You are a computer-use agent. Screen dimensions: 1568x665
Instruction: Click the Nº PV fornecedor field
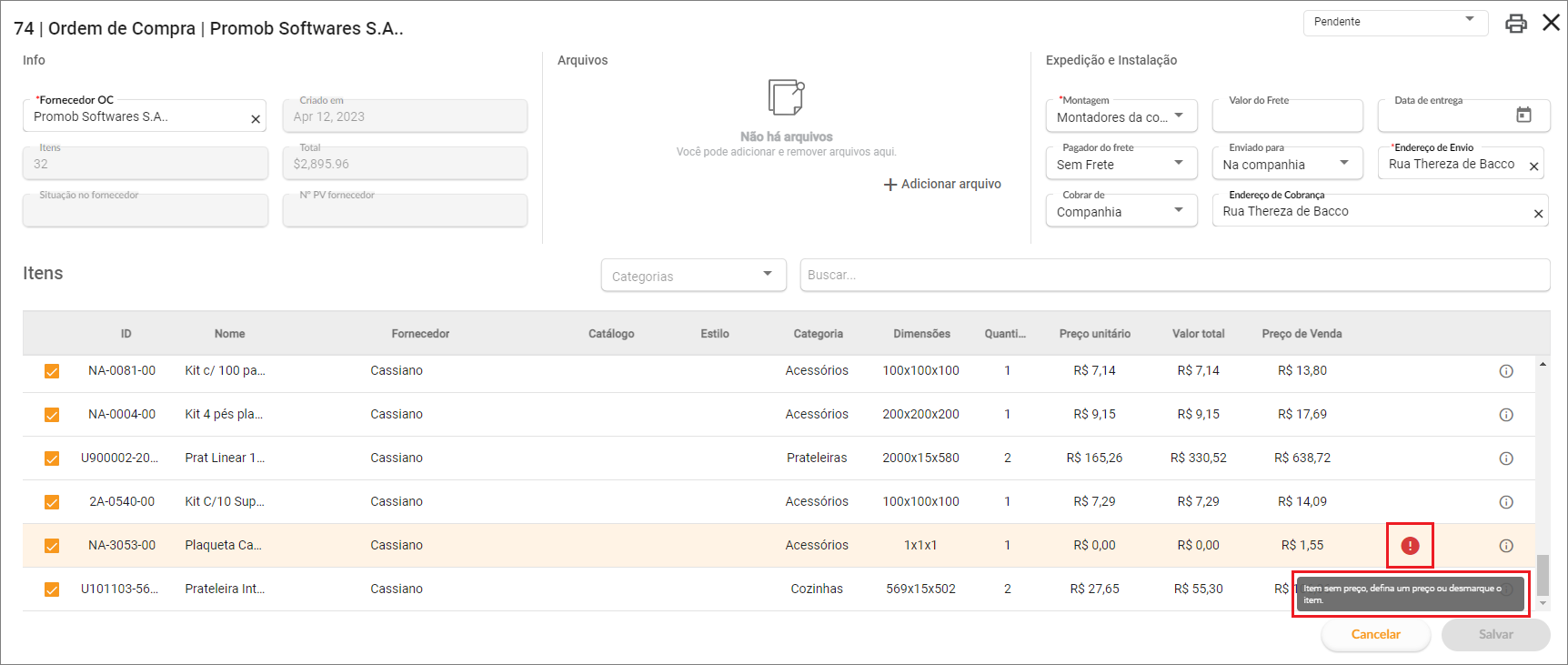(x=405, y=211)
